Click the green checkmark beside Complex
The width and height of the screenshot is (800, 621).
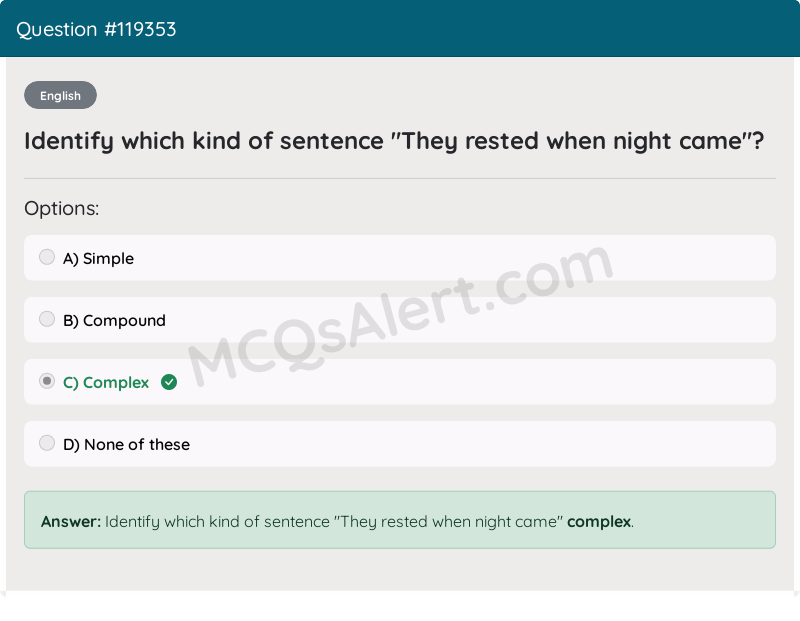168,382
